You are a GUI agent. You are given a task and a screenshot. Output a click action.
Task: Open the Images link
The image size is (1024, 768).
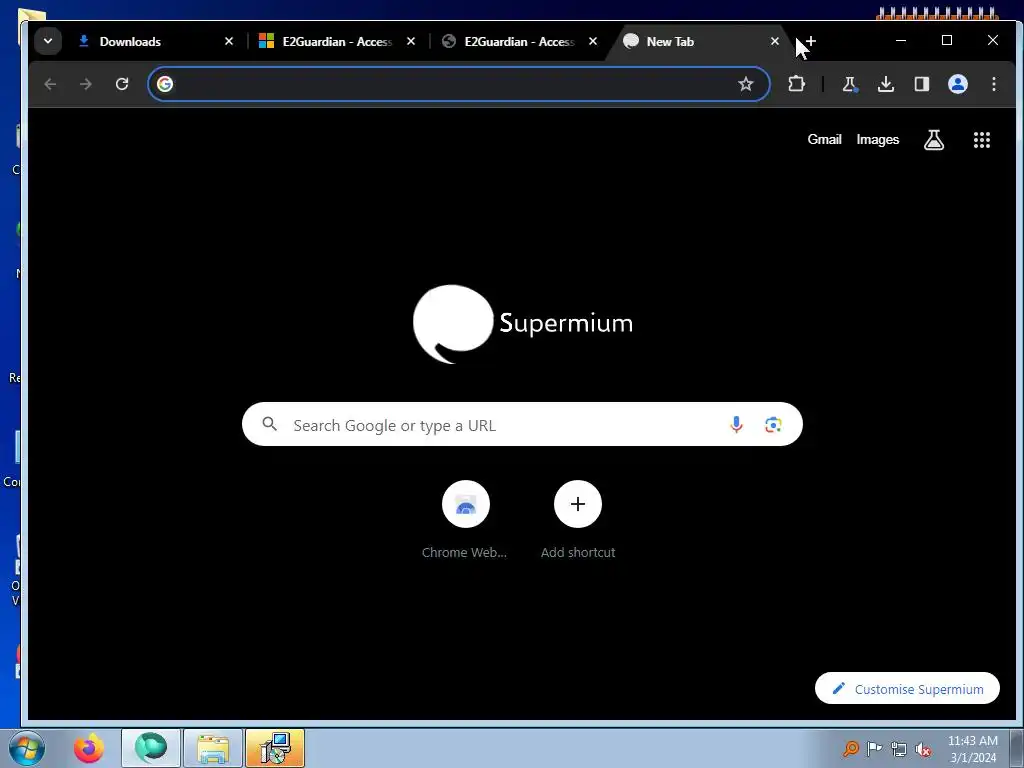tap(878, 139)
